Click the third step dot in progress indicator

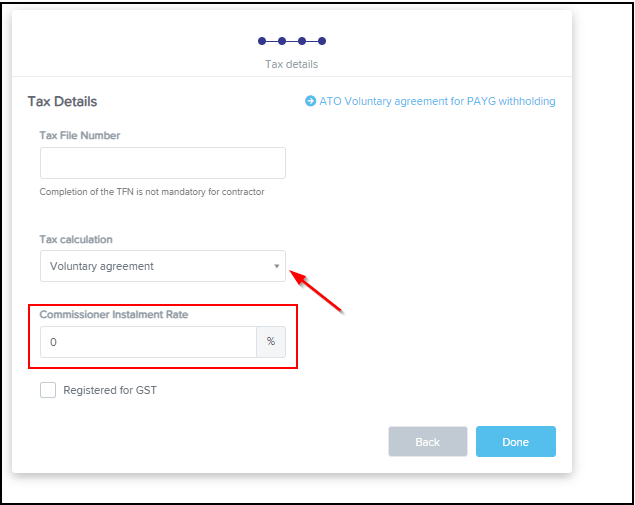tap(302, 41)
